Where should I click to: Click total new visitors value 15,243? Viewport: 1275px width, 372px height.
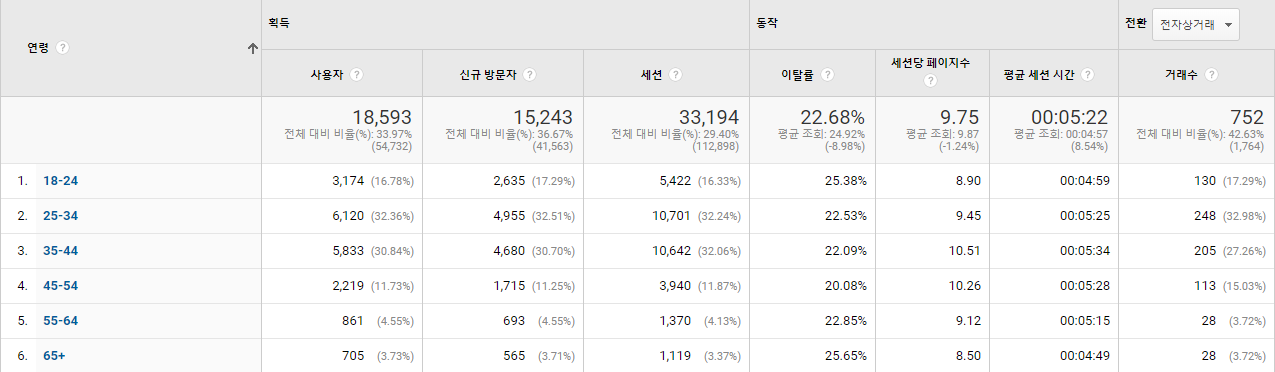544,117
